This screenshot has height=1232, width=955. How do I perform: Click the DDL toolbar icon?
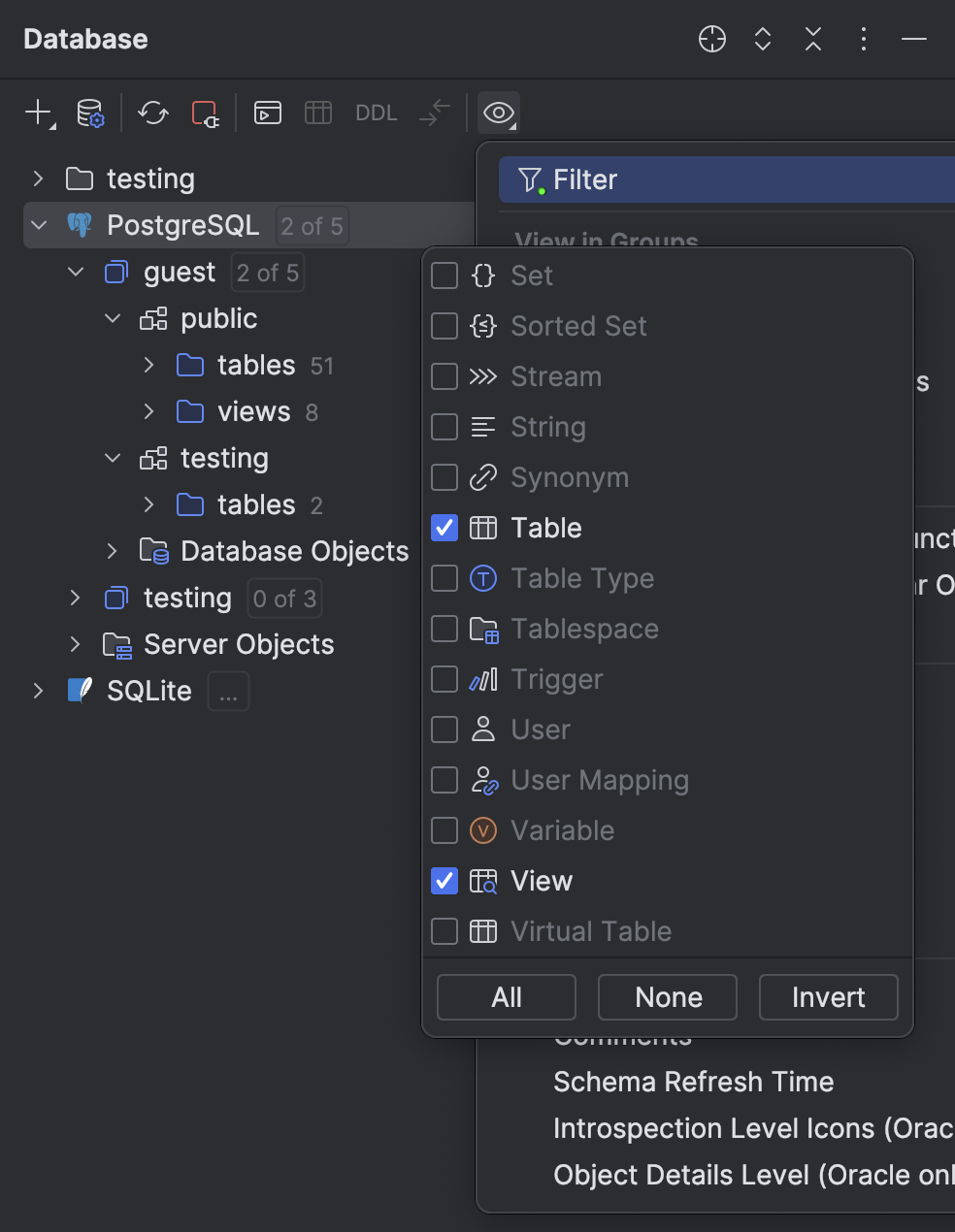[376, 113]
